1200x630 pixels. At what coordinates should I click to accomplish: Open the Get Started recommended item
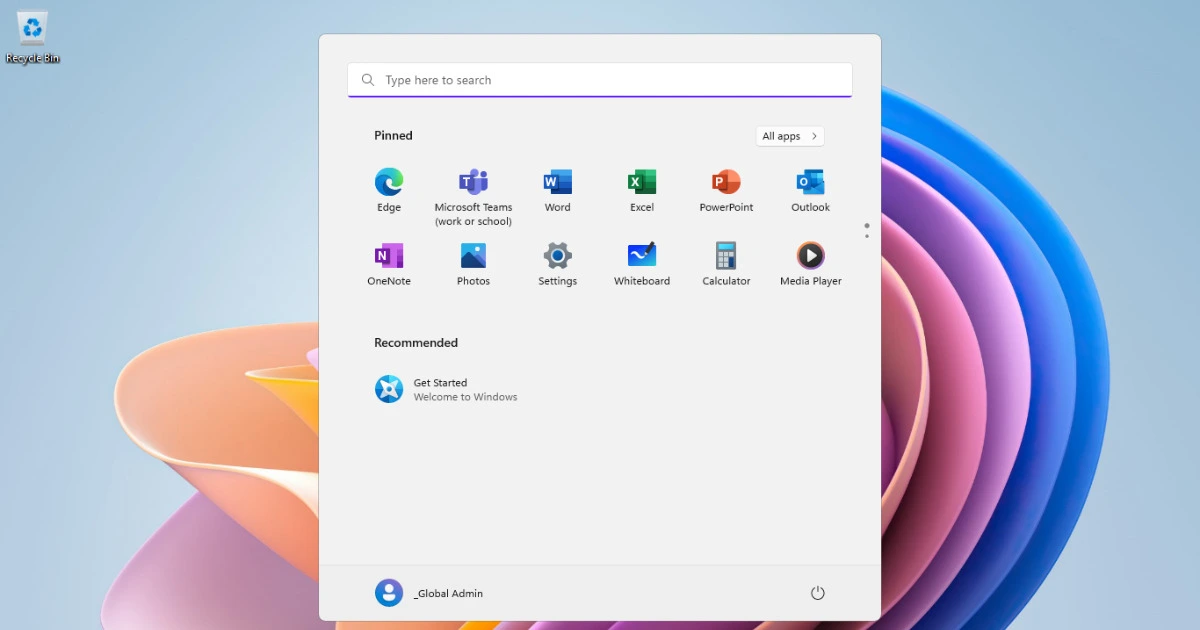(446, 389)
